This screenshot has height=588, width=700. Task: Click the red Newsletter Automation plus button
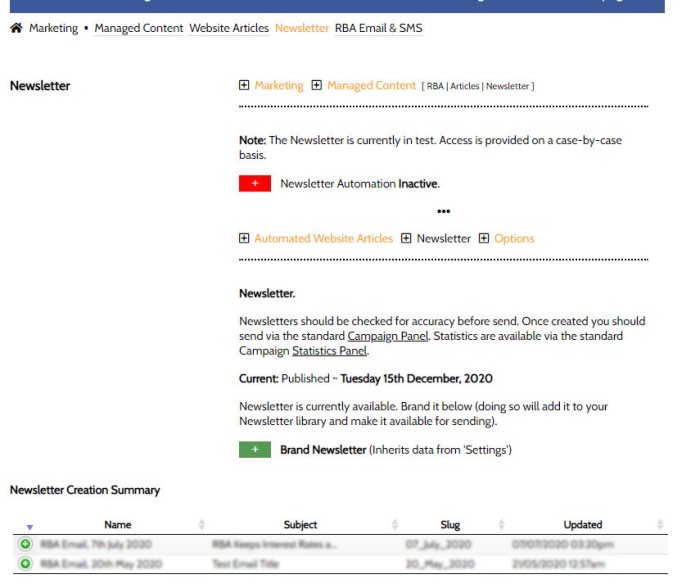pyautogui.click(x=255, y=184)
